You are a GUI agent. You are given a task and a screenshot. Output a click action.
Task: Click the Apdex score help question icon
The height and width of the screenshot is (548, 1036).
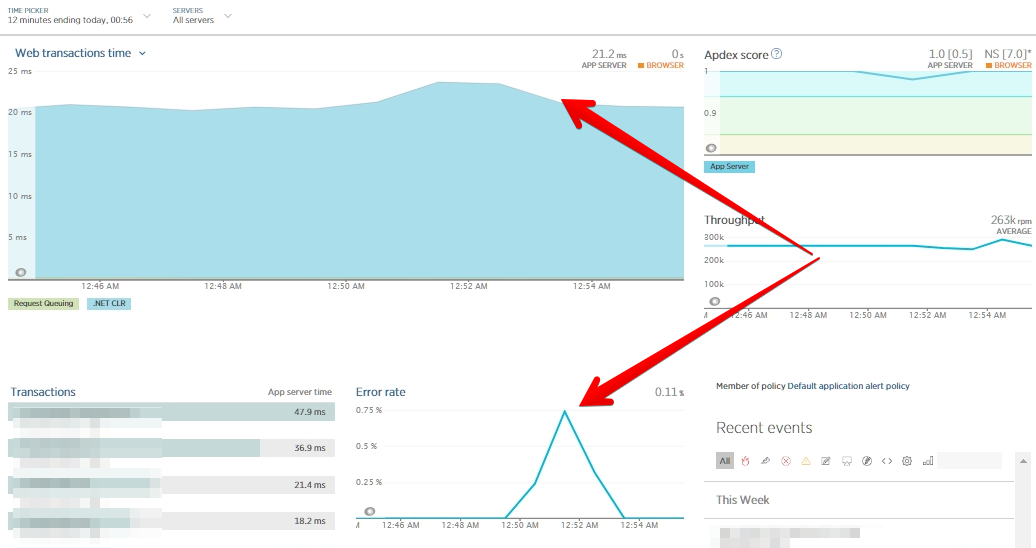(777, 54)
